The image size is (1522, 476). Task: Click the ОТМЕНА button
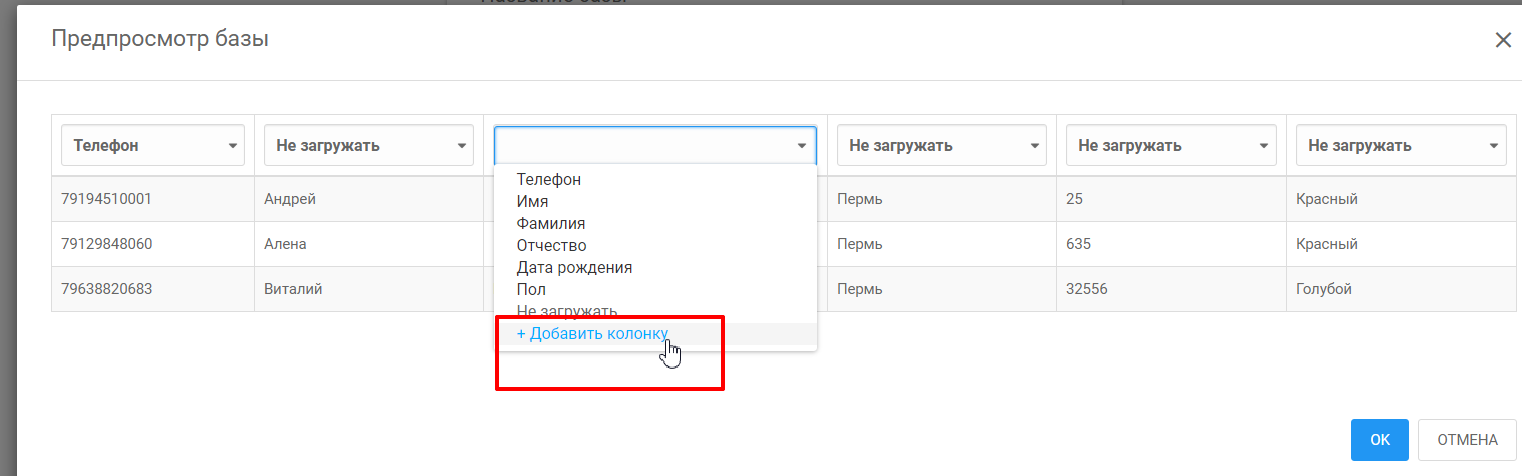[1467, 440]
